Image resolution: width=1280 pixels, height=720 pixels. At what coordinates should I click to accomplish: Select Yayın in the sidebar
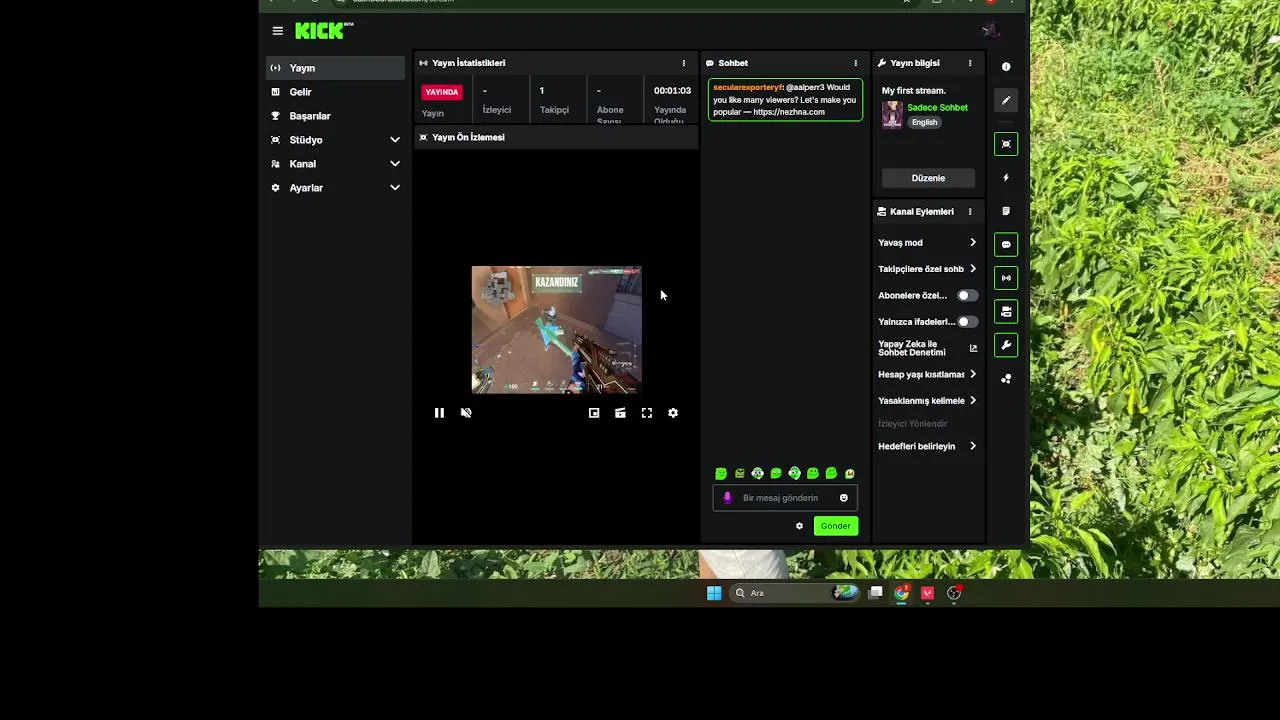[x=335, y=68]
